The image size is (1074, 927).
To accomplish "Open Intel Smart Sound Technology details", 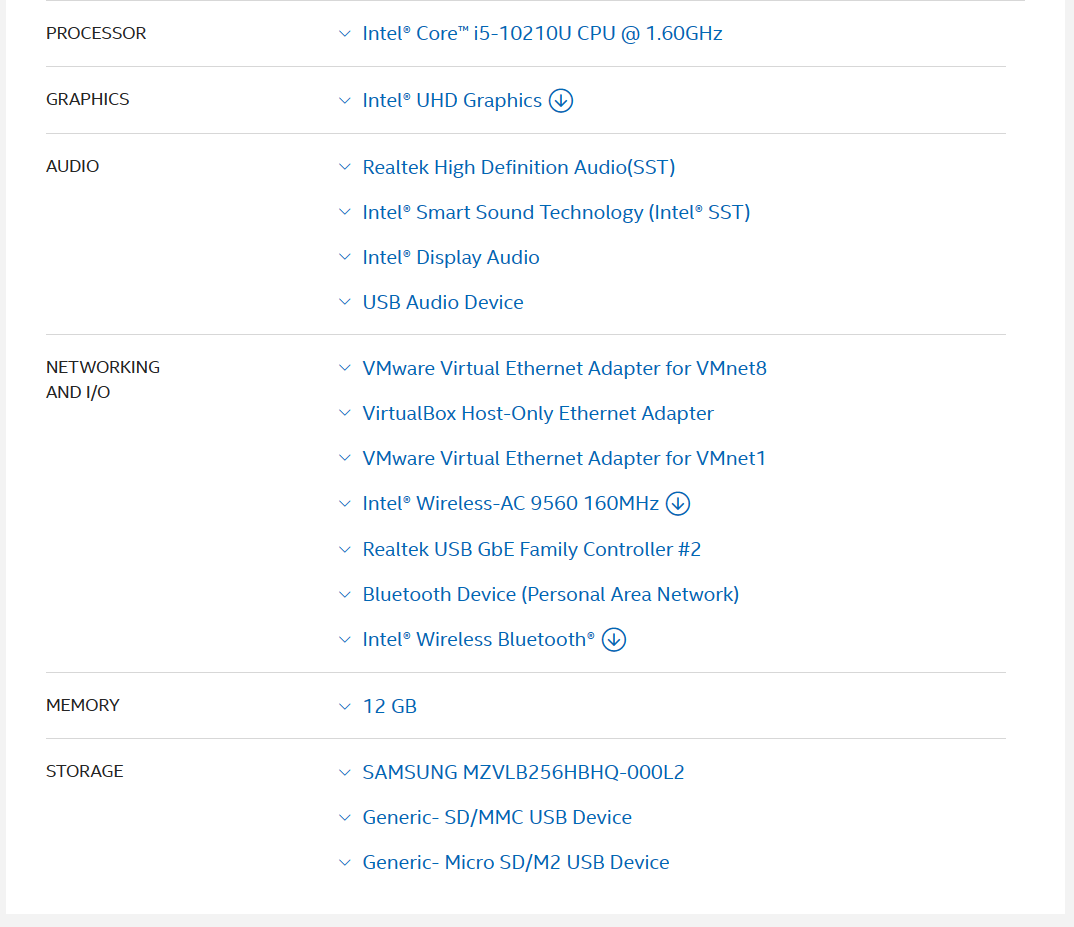I will (x=555, y=213).
